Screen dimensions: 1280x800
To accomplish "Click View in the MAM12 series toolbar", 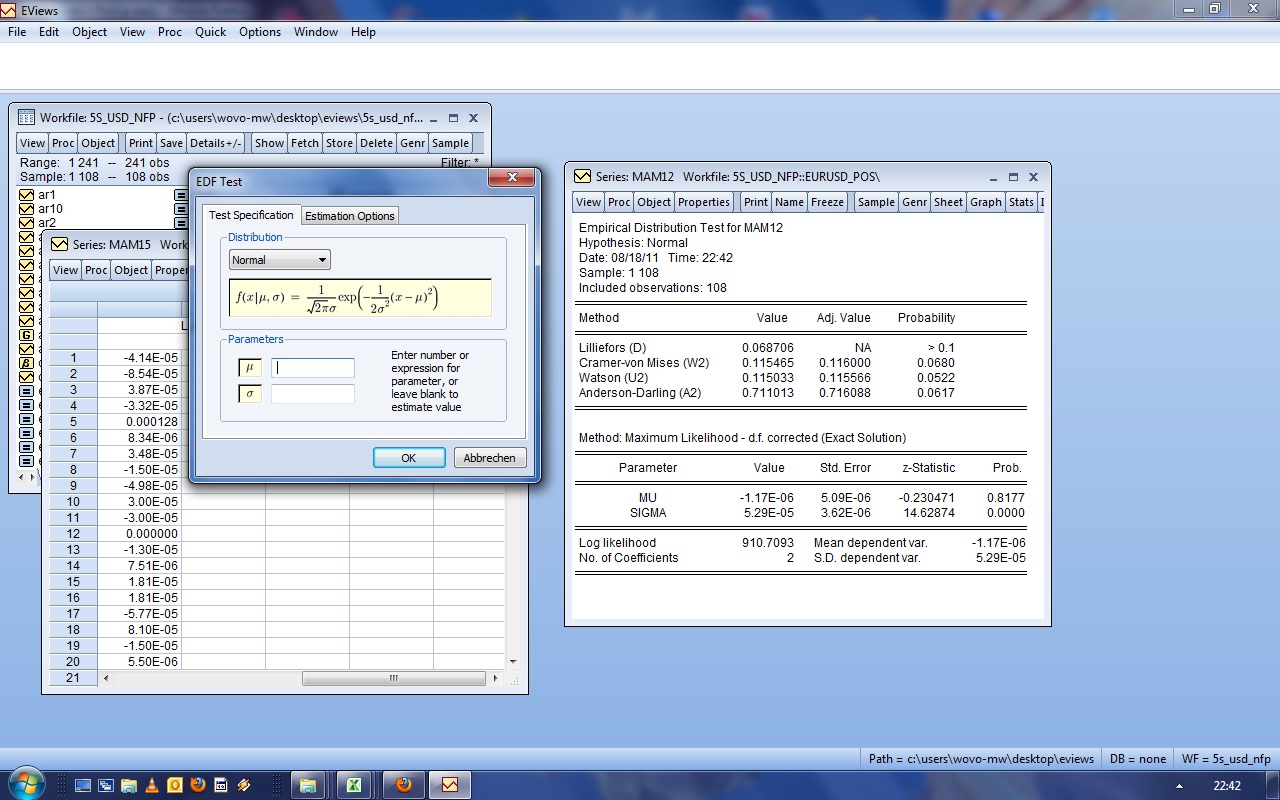I will point(589,202).
